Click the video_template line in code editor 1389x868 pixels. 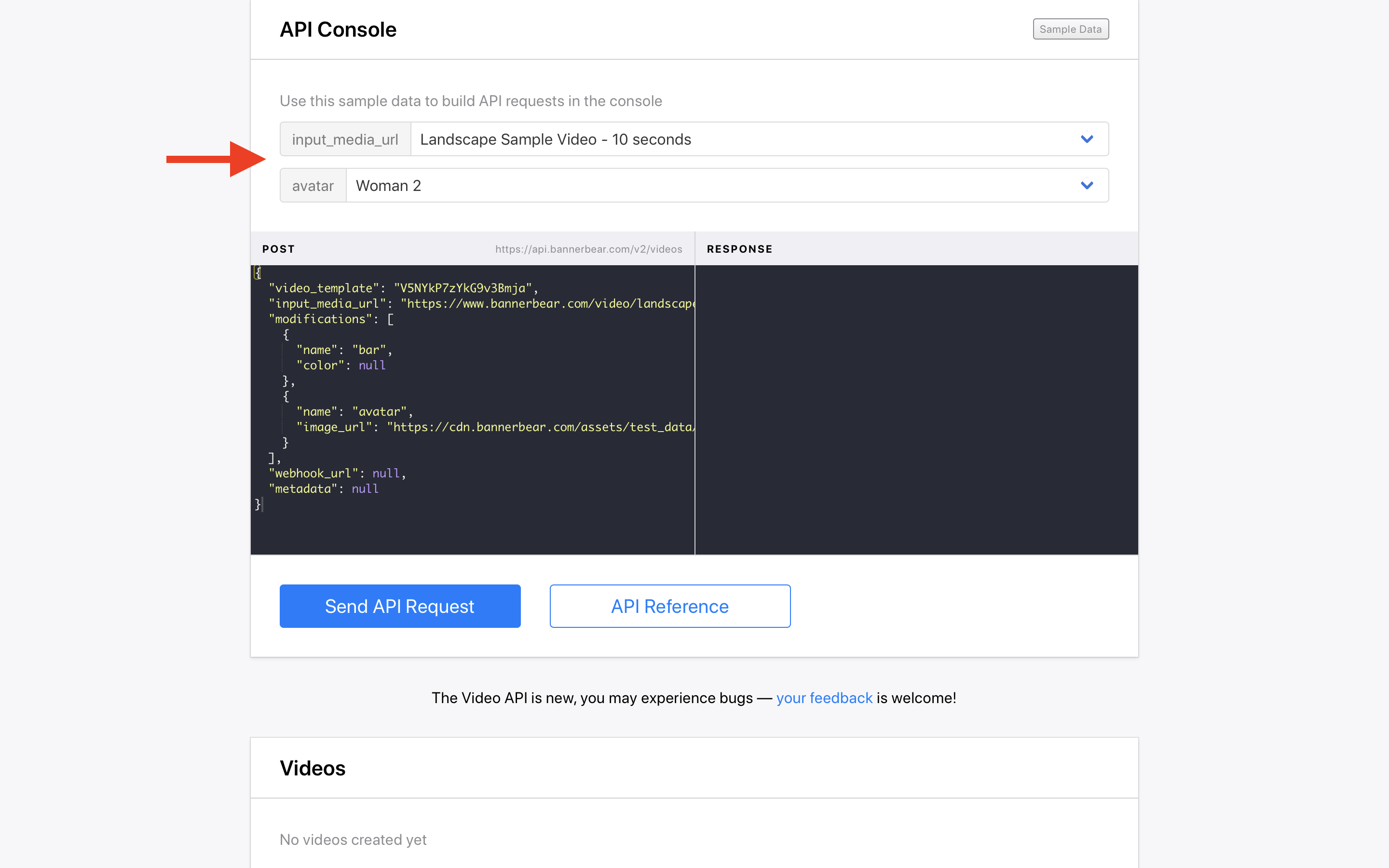tap(402, 288)
